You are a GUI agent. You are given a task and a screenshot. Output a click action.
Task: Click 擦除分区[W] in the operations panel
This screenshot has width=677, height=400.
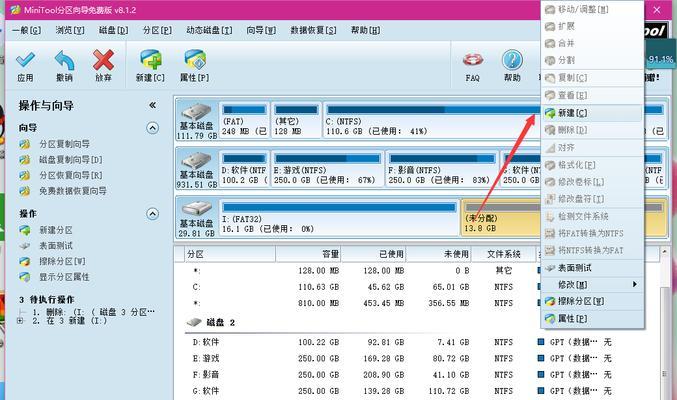tap(62, 261)
